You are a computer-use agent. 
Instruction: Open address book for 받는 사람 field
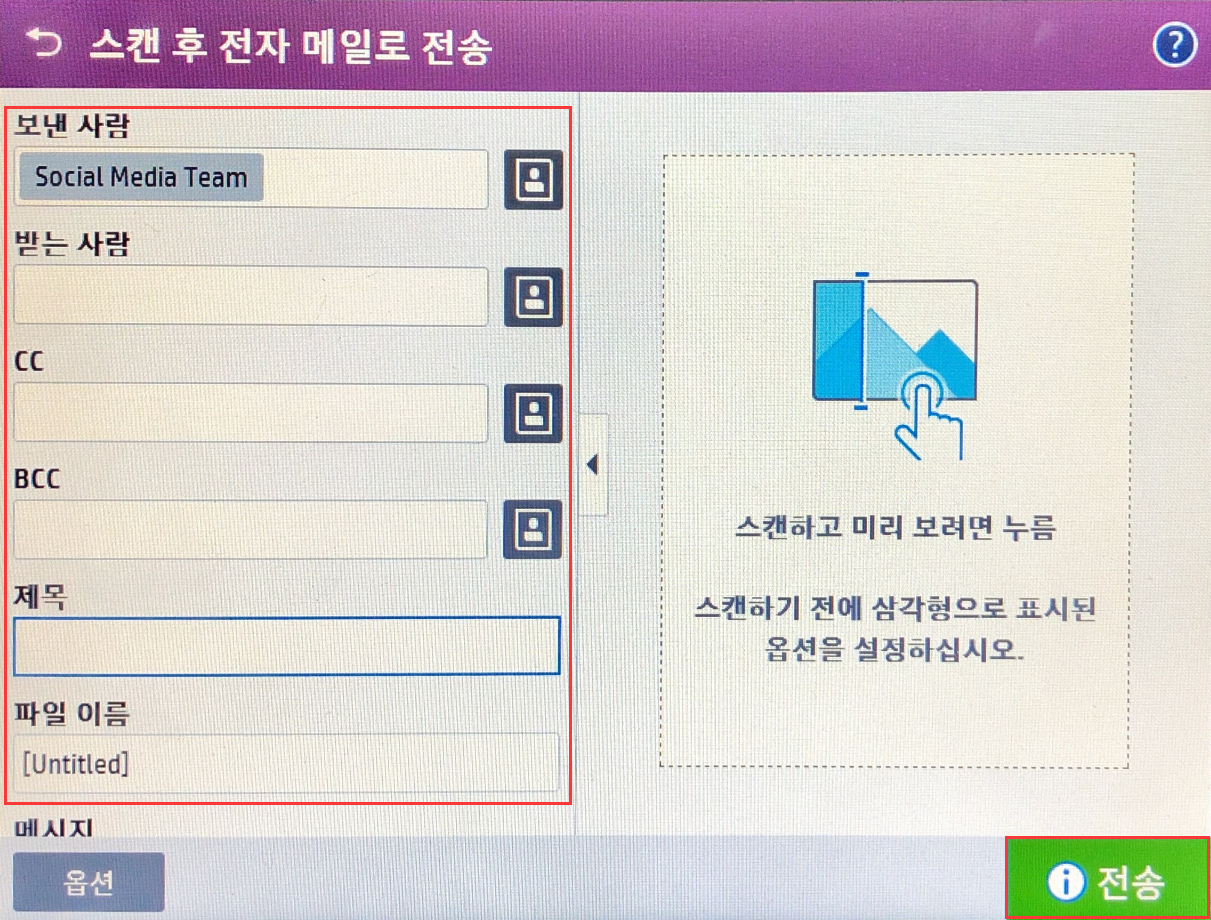[533, 297]
